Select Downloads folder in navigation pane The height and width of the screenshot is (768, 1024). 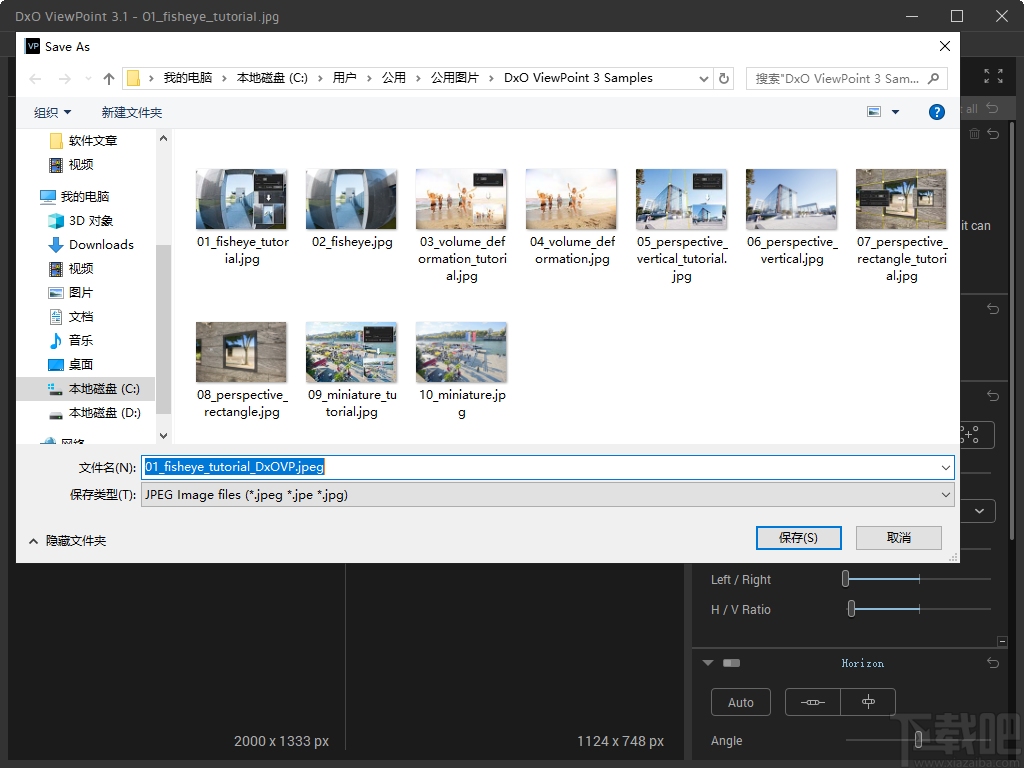click(100, 244)
